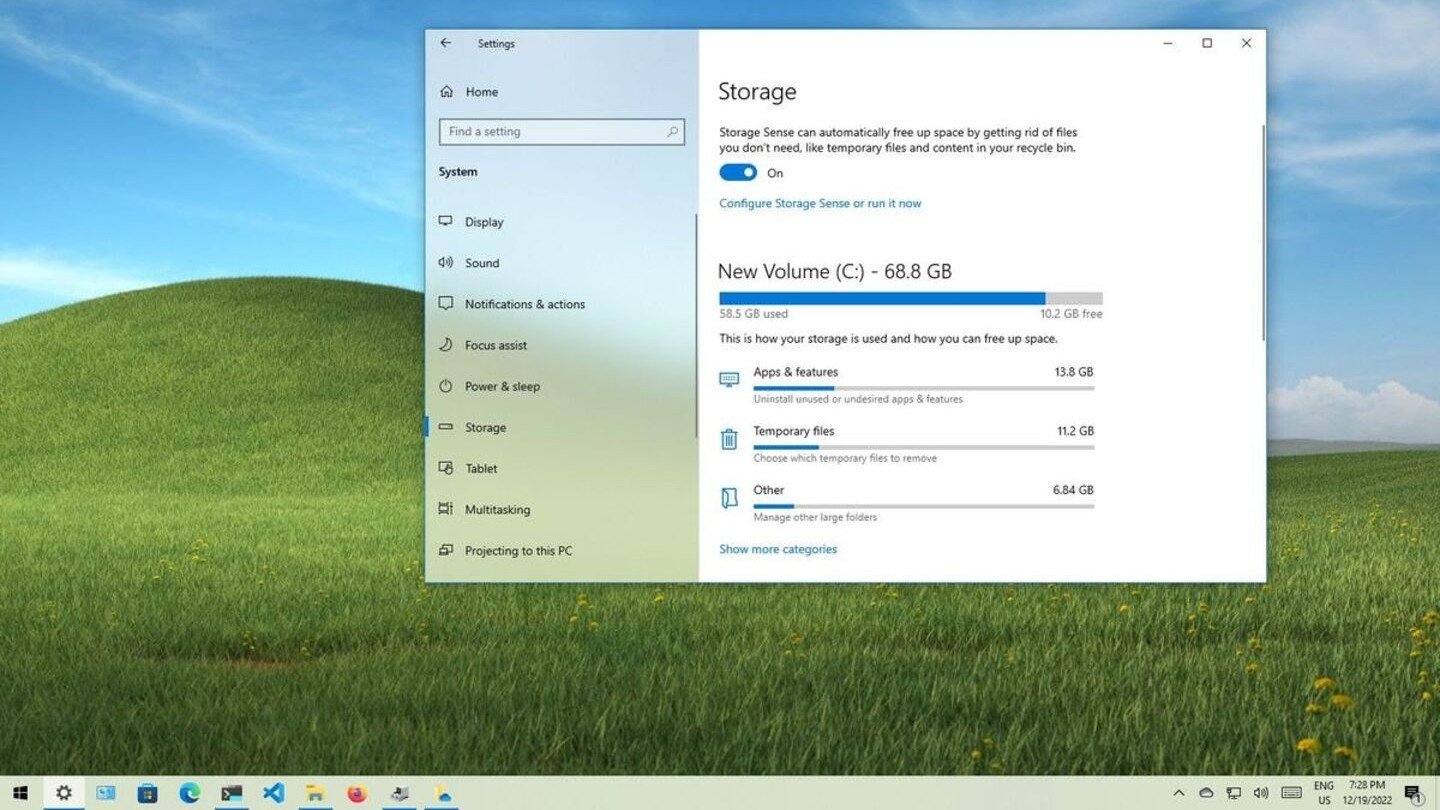The image size is (1440, 810).
Task: Click the Storage page vertical scrollbar
Action: click(x=1263, y=232)
